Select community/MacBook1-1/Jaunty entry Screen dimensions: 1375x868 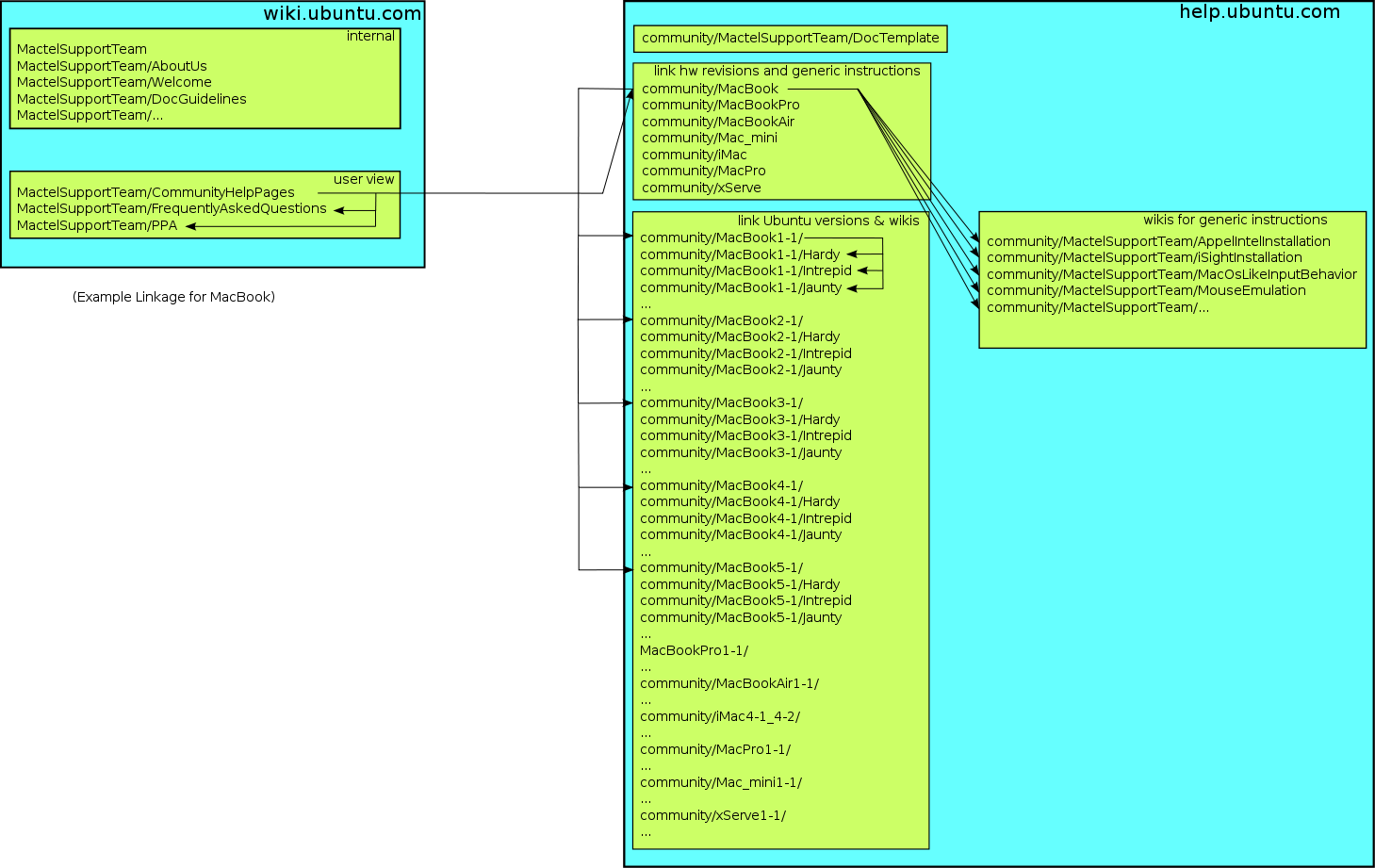pos(741,287)
